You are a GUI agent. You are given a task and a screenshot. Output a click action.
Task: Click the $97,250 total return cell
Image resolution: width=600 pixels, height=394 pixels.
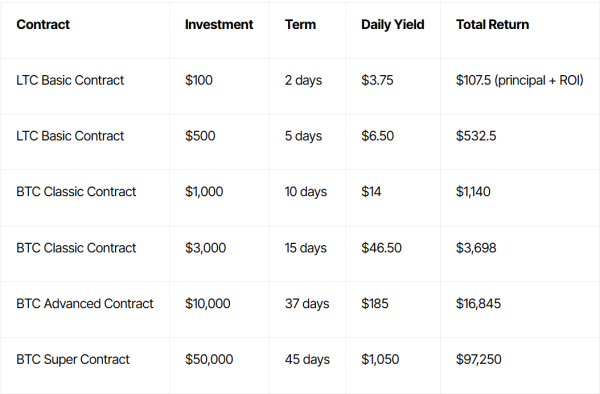(x=478, y=360)
